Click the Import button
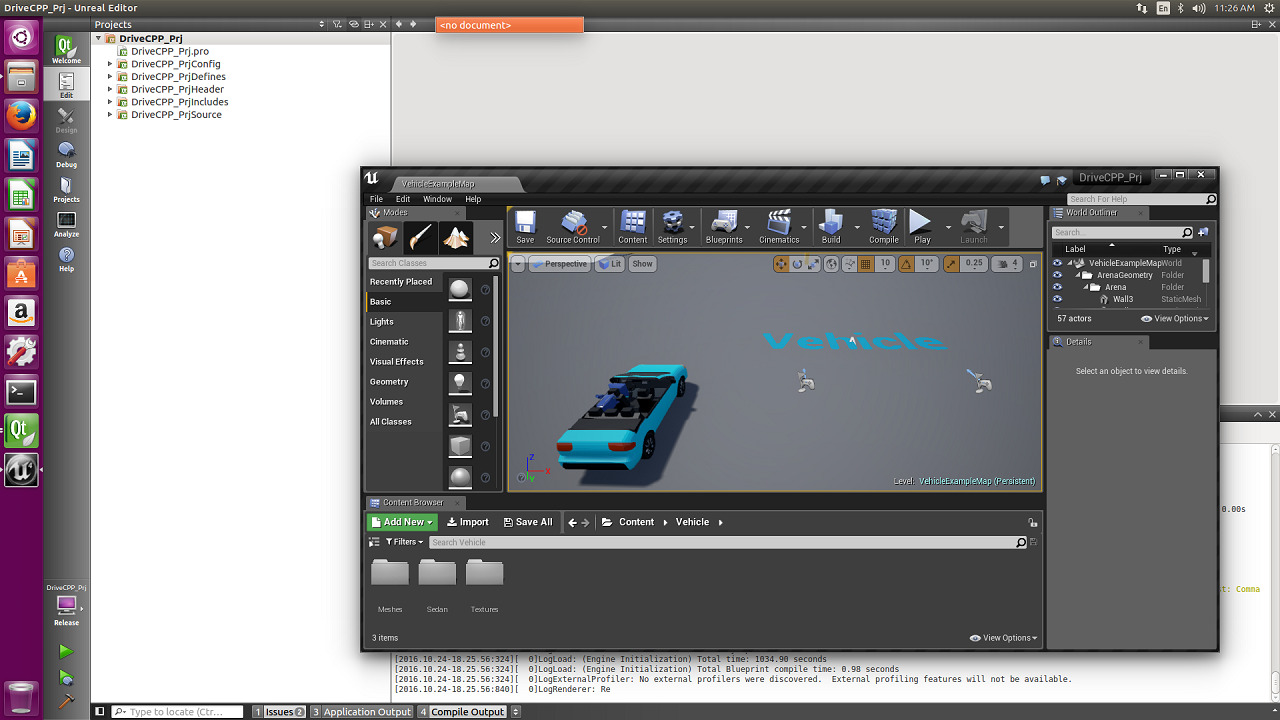1280x720 pixels. pos(468,522)
